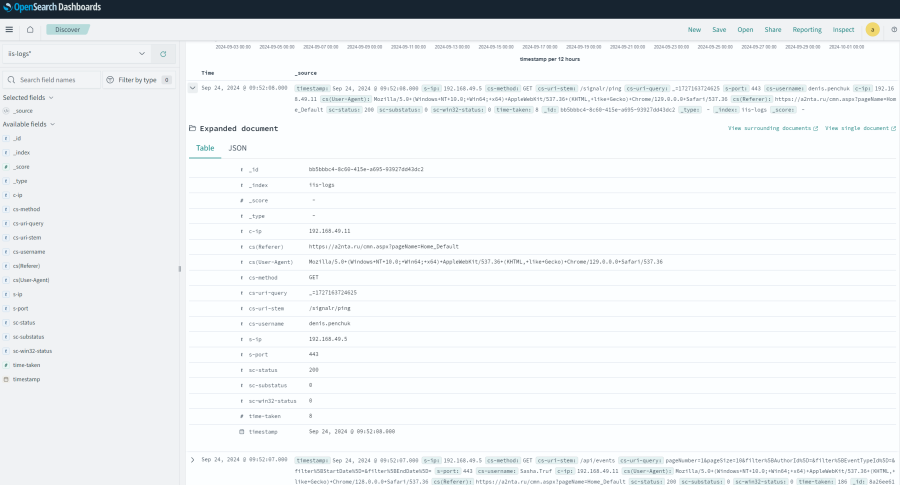
Task: Open the user avatar menu
Action: pyautogui.click(x=872, y=30)
